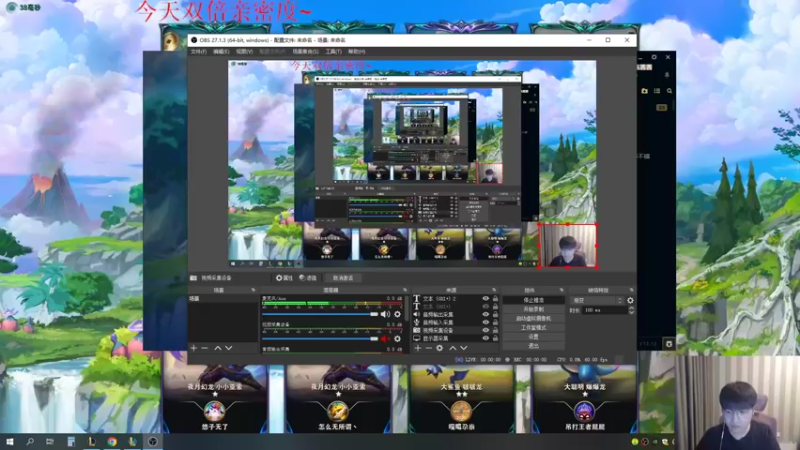Adjust the 麦克风/Aux volume slider
The height and width of the screenshot is (450, 800).
(x=320, y=314)
